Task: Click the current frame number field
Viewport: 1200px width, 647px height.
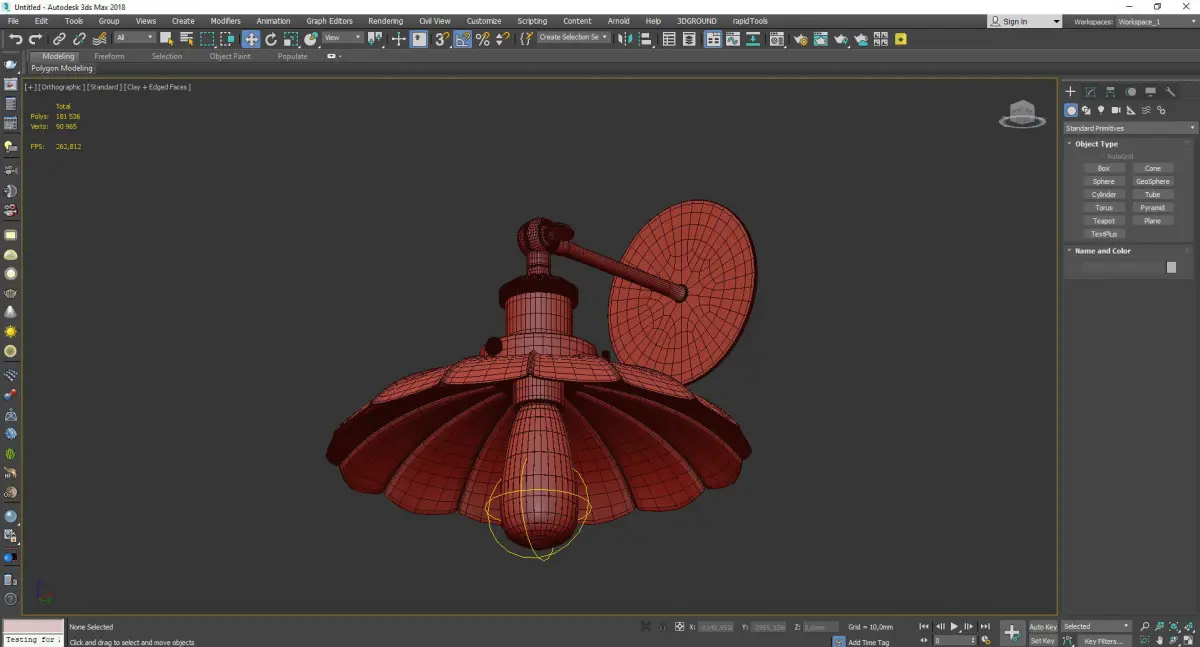Action: pos(954,640)
